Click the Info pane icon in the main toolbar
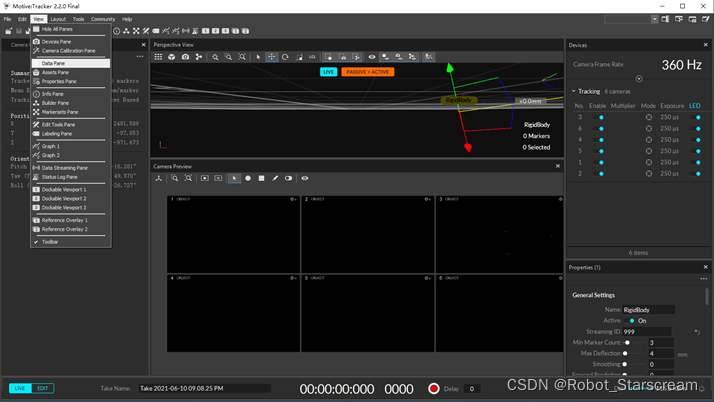This screenshot has height=402, width=714. click(117, 31)
